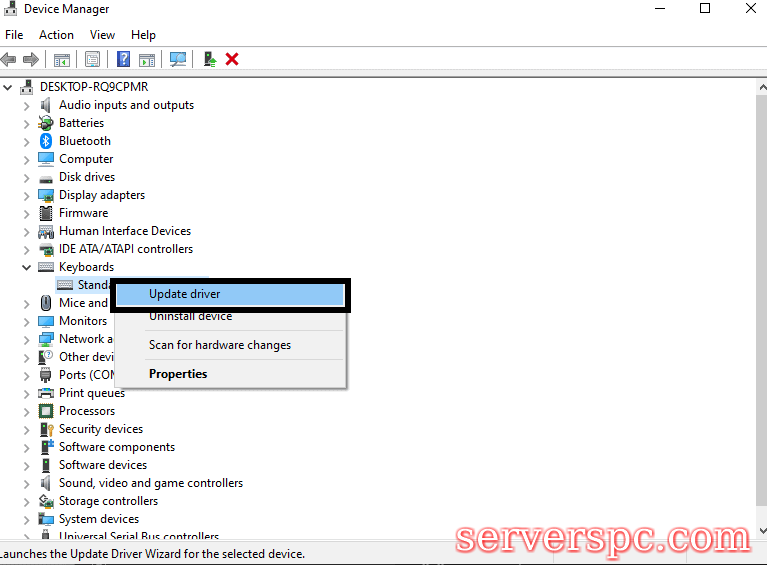Screen dimensions: 767x565
Task: Open the Properties sheet toolbar icon
Action: (92, 60)
